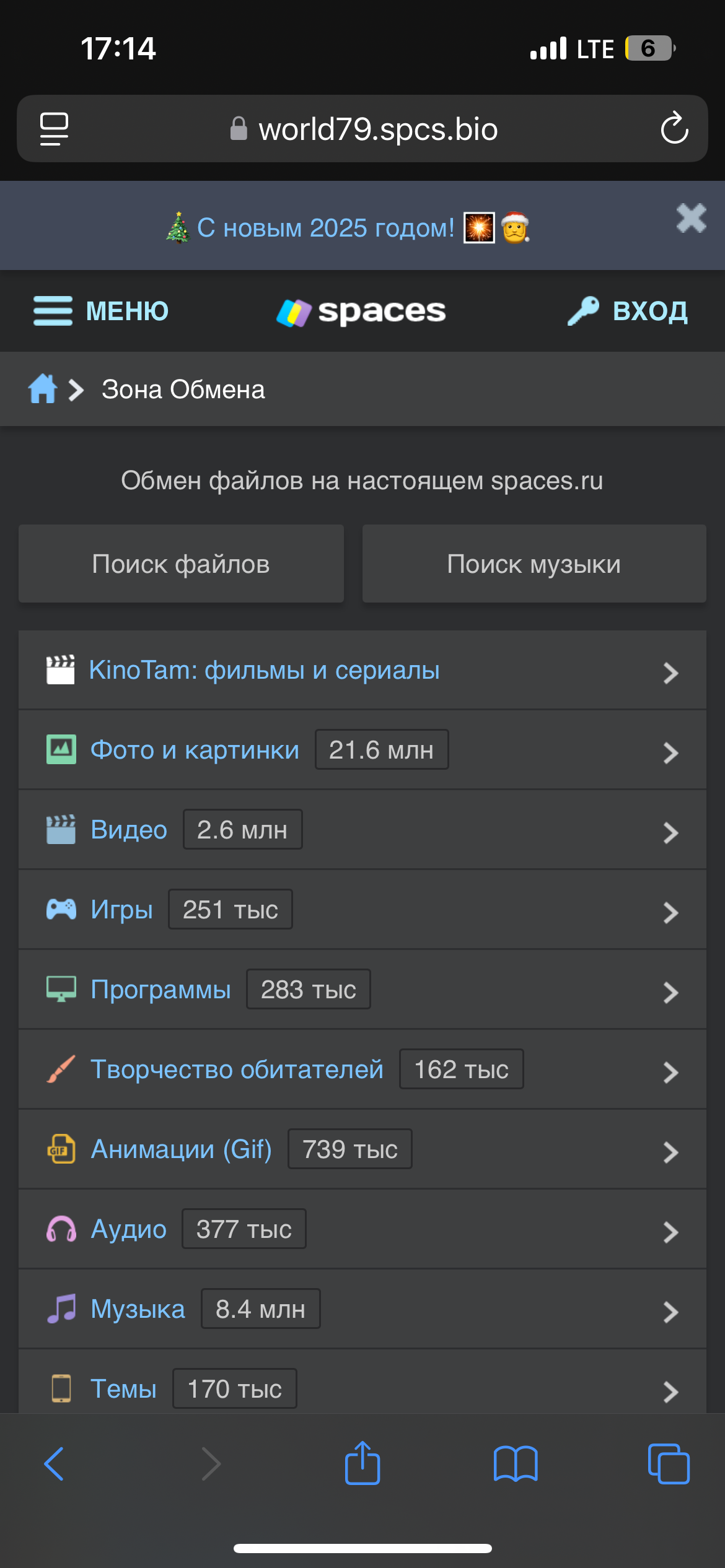This screenshot has height=1568, width=725.
Task: Expand the KinoTam row chevron
Action: click(x=670, y=673)
